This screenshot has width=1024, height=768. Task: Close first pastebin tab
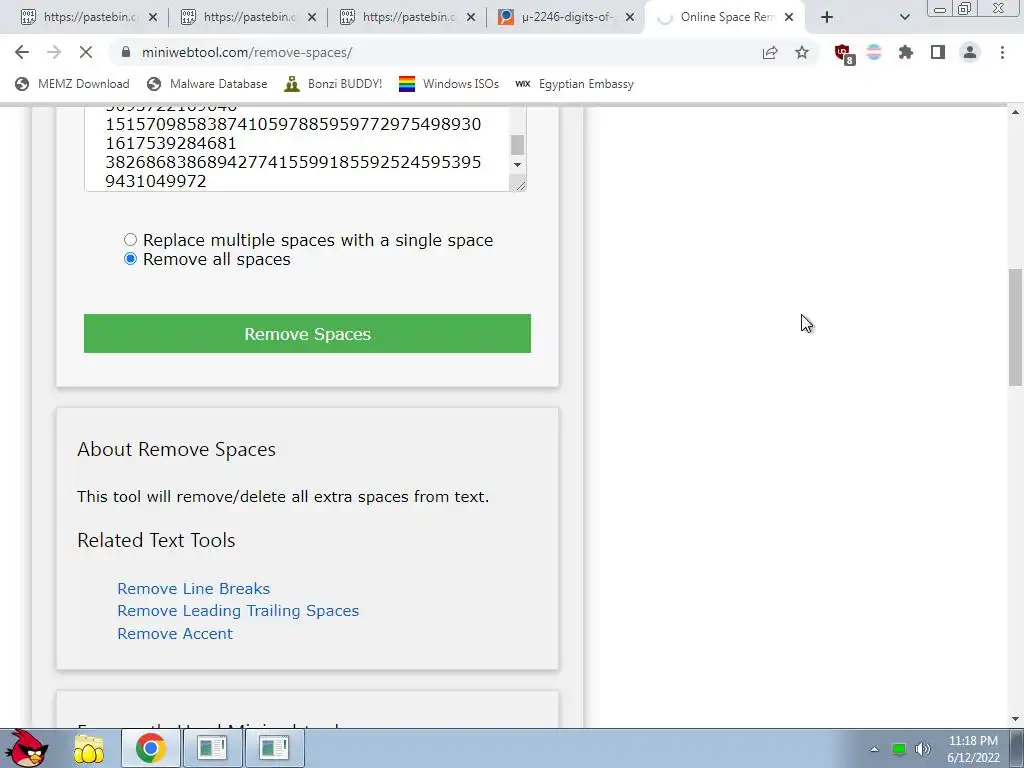tap(153, 17)
